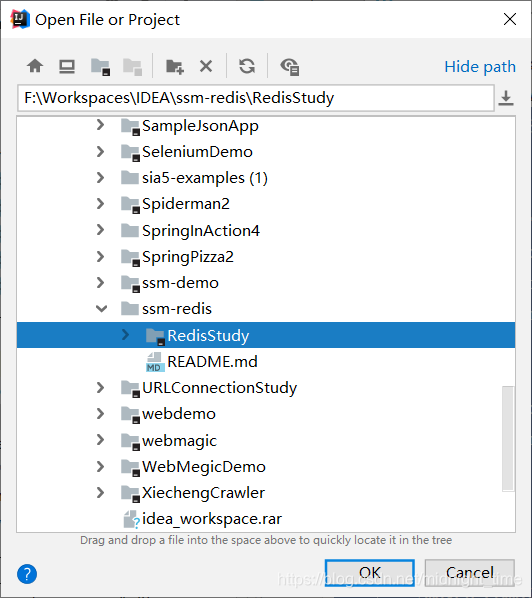Screen dimensions: 532x598
Task: Click the ssm-demo folder icon
Action: 130,284
